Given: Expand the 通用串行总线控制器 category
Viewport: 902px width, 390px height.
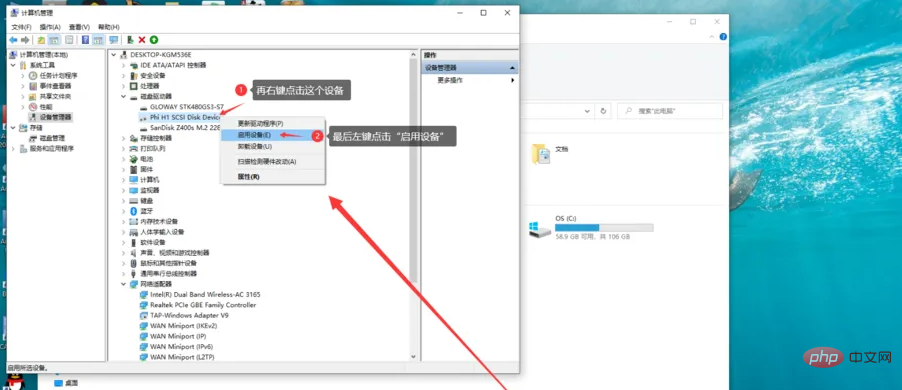Looking at the screenshot, I should click(123, 274).
